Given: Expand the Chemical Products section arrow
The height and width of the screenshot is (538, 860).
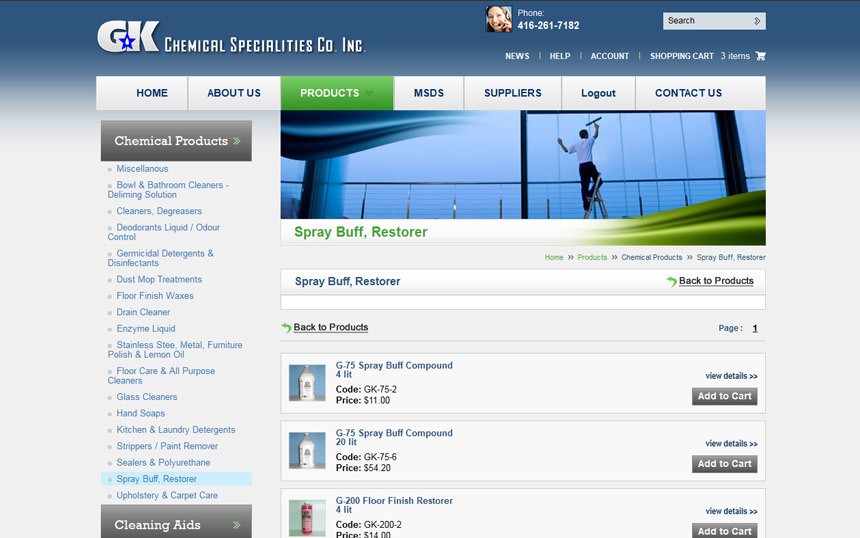Looking at the screenshot, I should tap(237, 141).
